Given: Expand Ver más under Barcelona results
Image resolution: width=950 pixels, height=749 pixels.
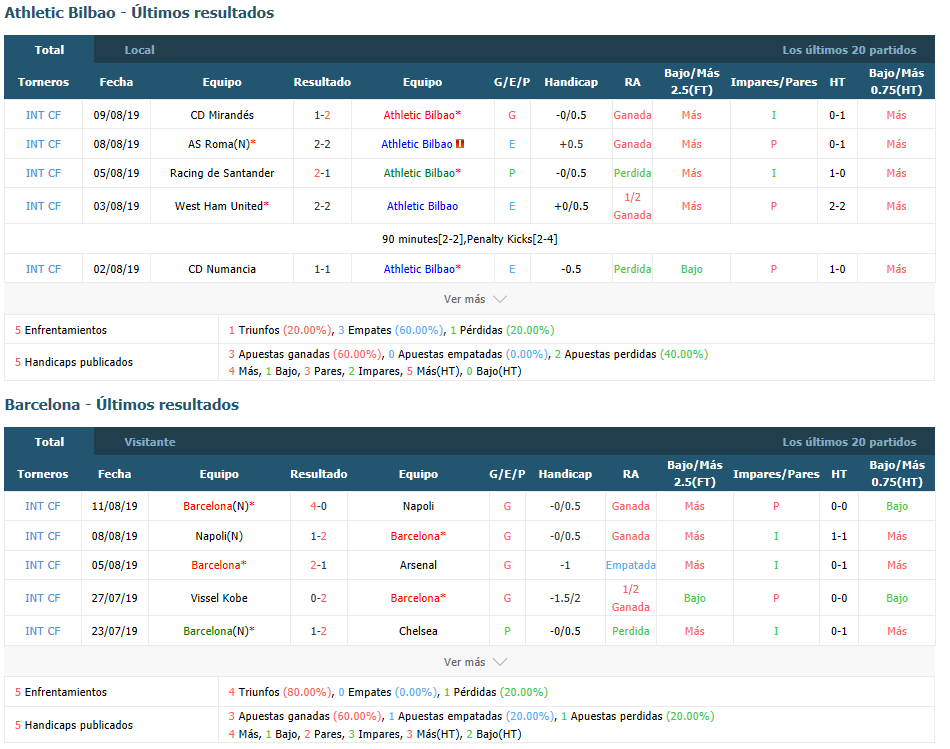Looking at the screenshot, I should 474,662.
